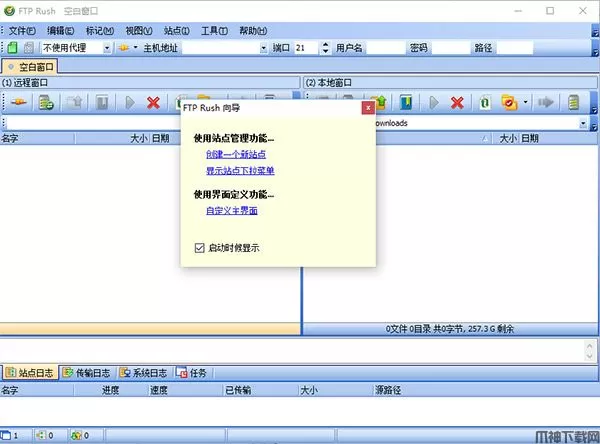600x444 pixels.
Task: Open the 视图(V) menu
Action: point(139,31)
